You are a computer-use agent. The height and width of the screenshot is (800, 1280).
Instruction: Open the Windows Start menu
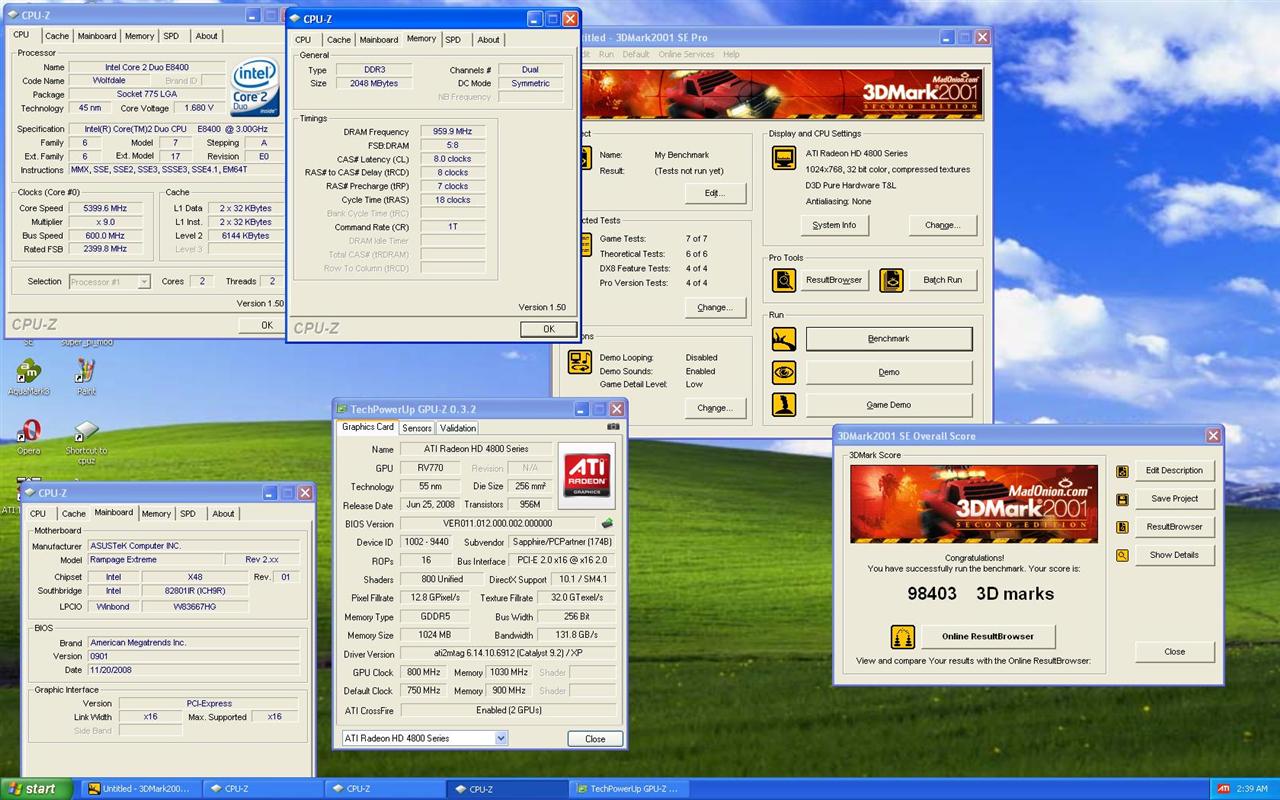pos(37,789)
